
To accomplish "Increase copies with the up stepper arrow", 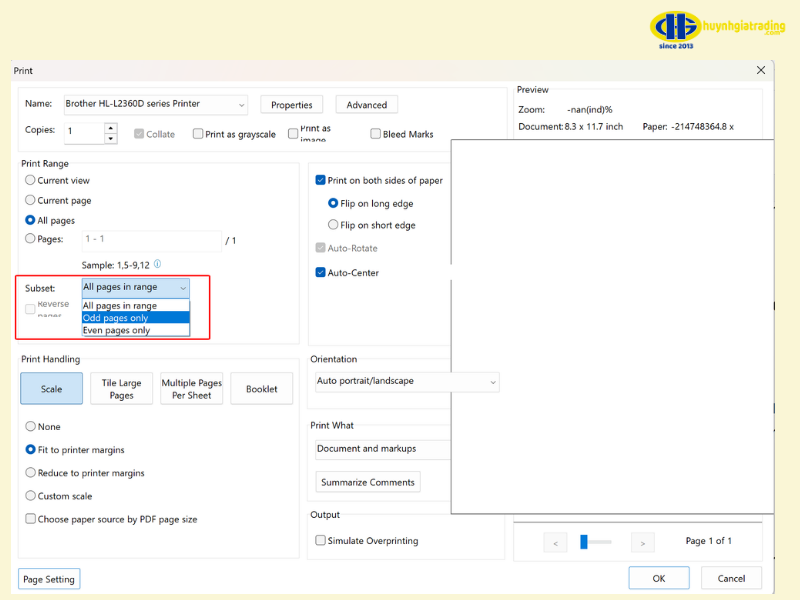I will point(110,127).
